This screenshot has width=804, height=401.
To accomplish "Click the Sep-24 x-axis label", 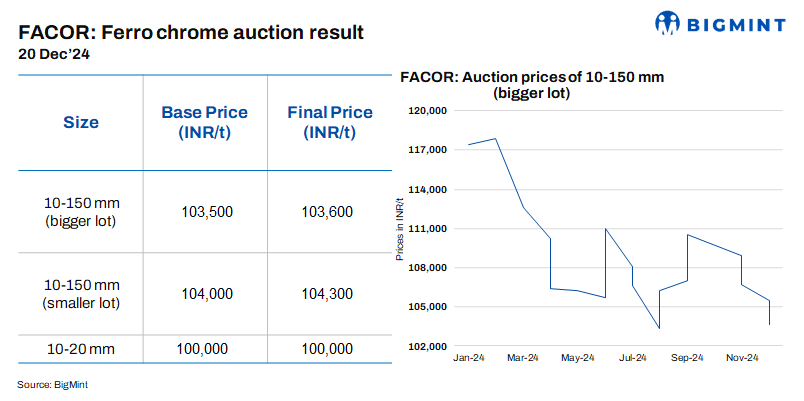I will pos(687,358).
